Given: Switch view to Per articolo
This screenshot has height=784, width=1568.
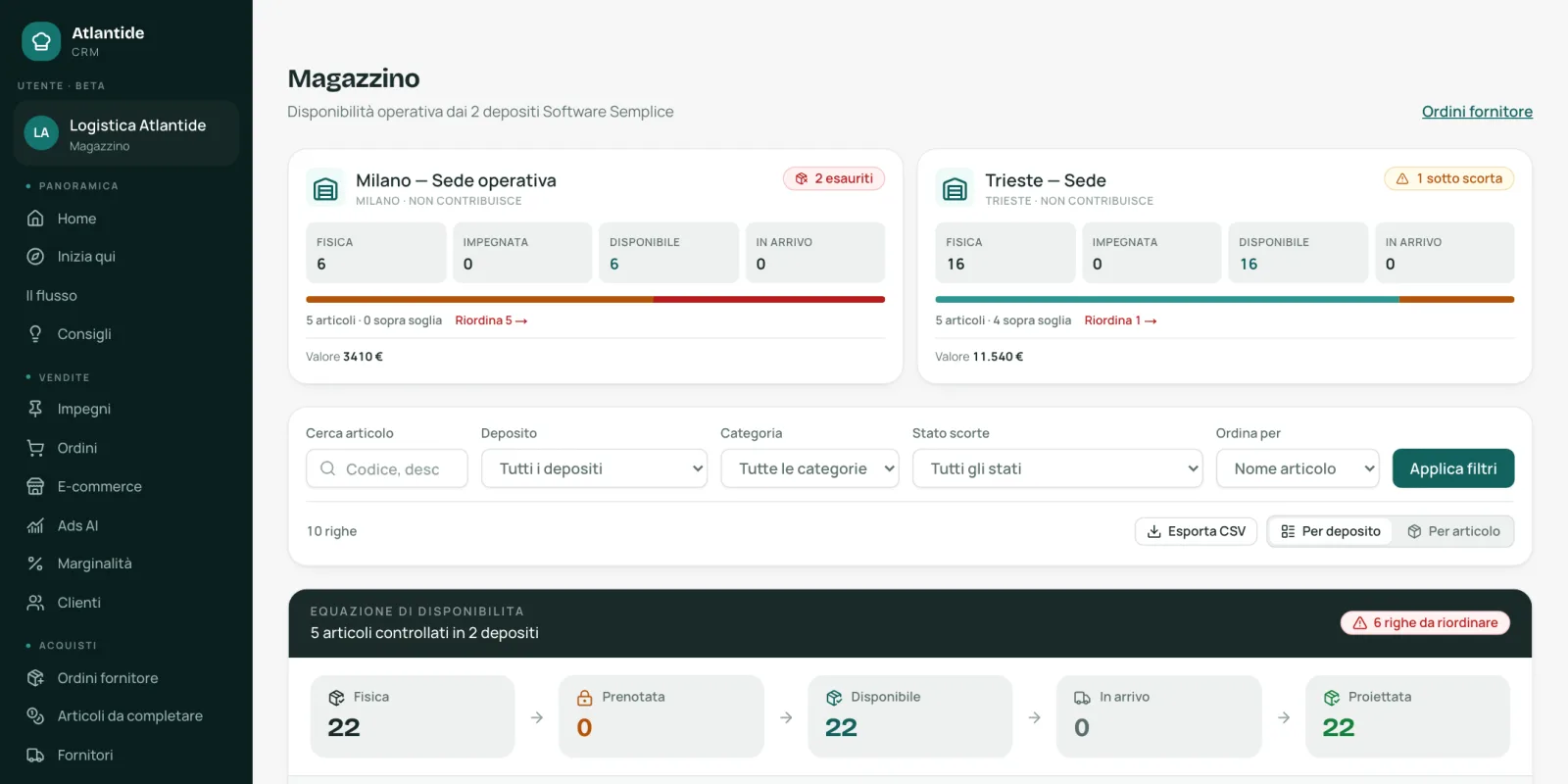Looking at the screenshot, I should (1453, 531).
